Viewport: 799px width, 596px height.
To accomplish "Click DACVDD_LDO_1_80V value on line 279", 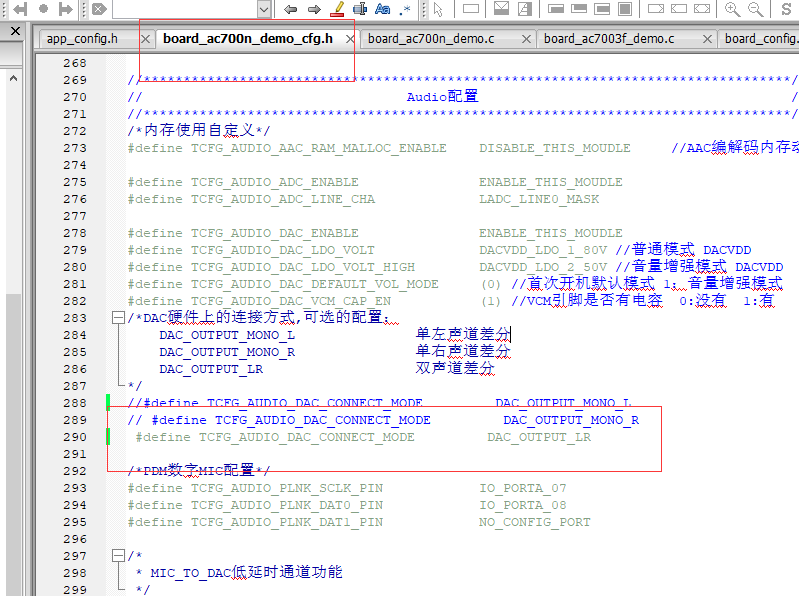I will (x=543, y=250).
